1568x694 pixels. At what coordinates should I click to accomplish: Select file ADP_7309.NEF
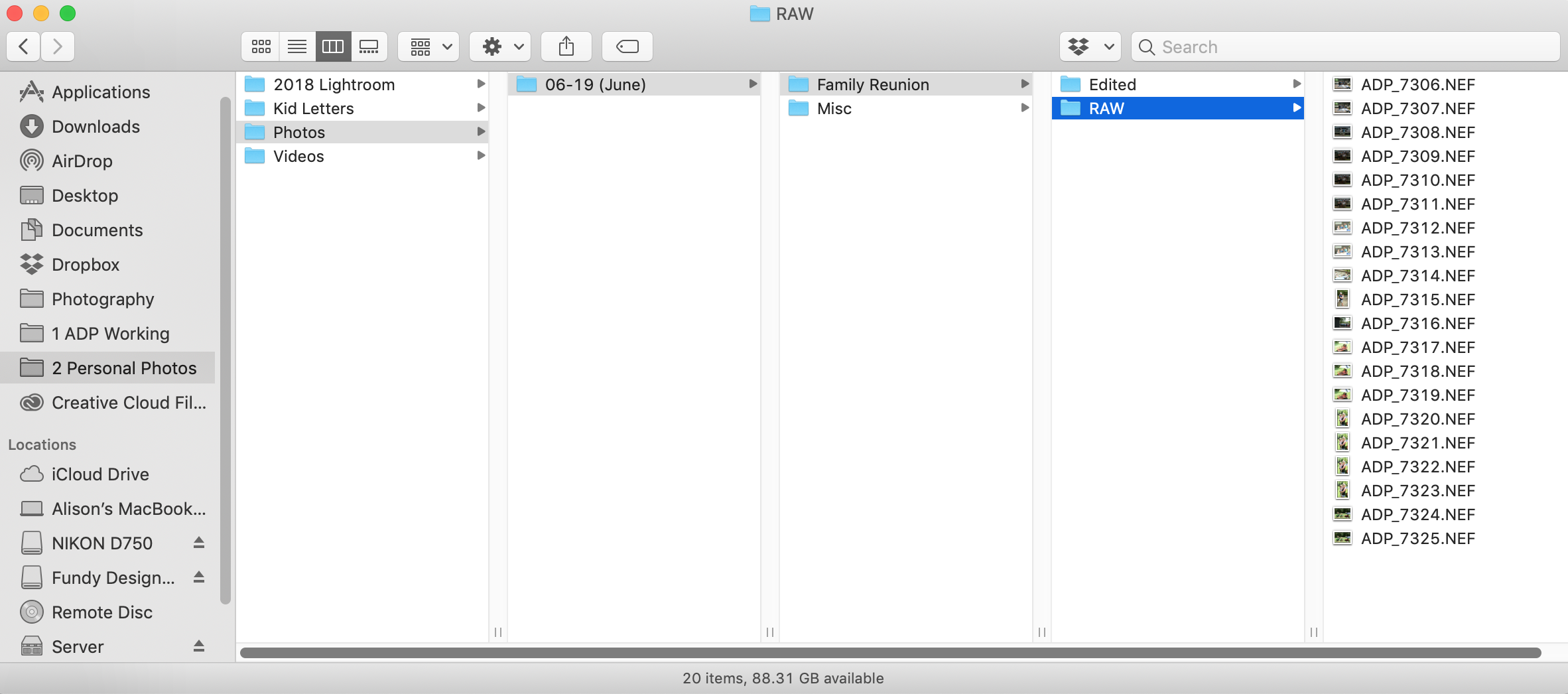(1417, 156)
